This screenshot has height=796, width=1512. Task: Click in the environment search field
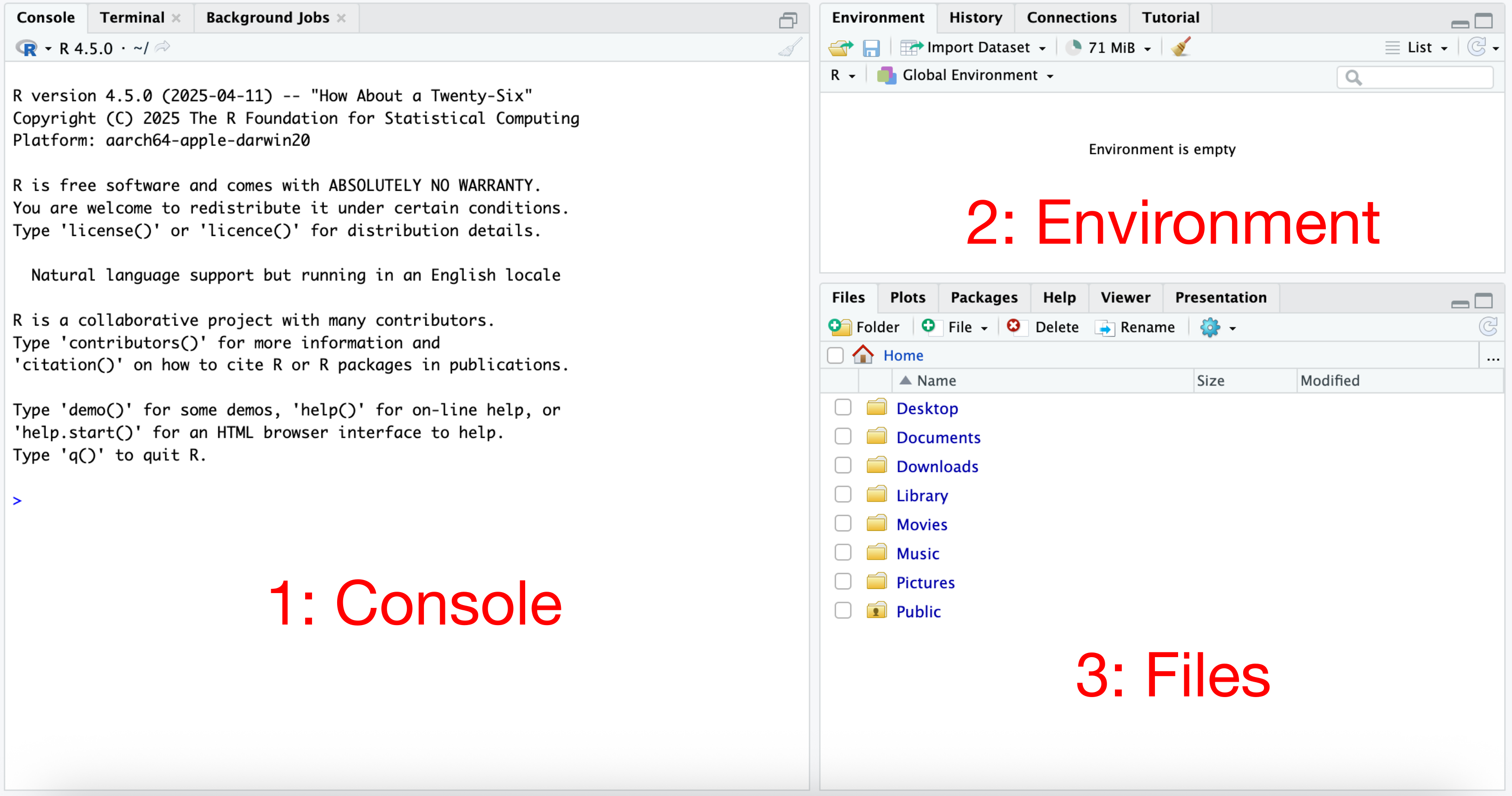pos(1415,78)
